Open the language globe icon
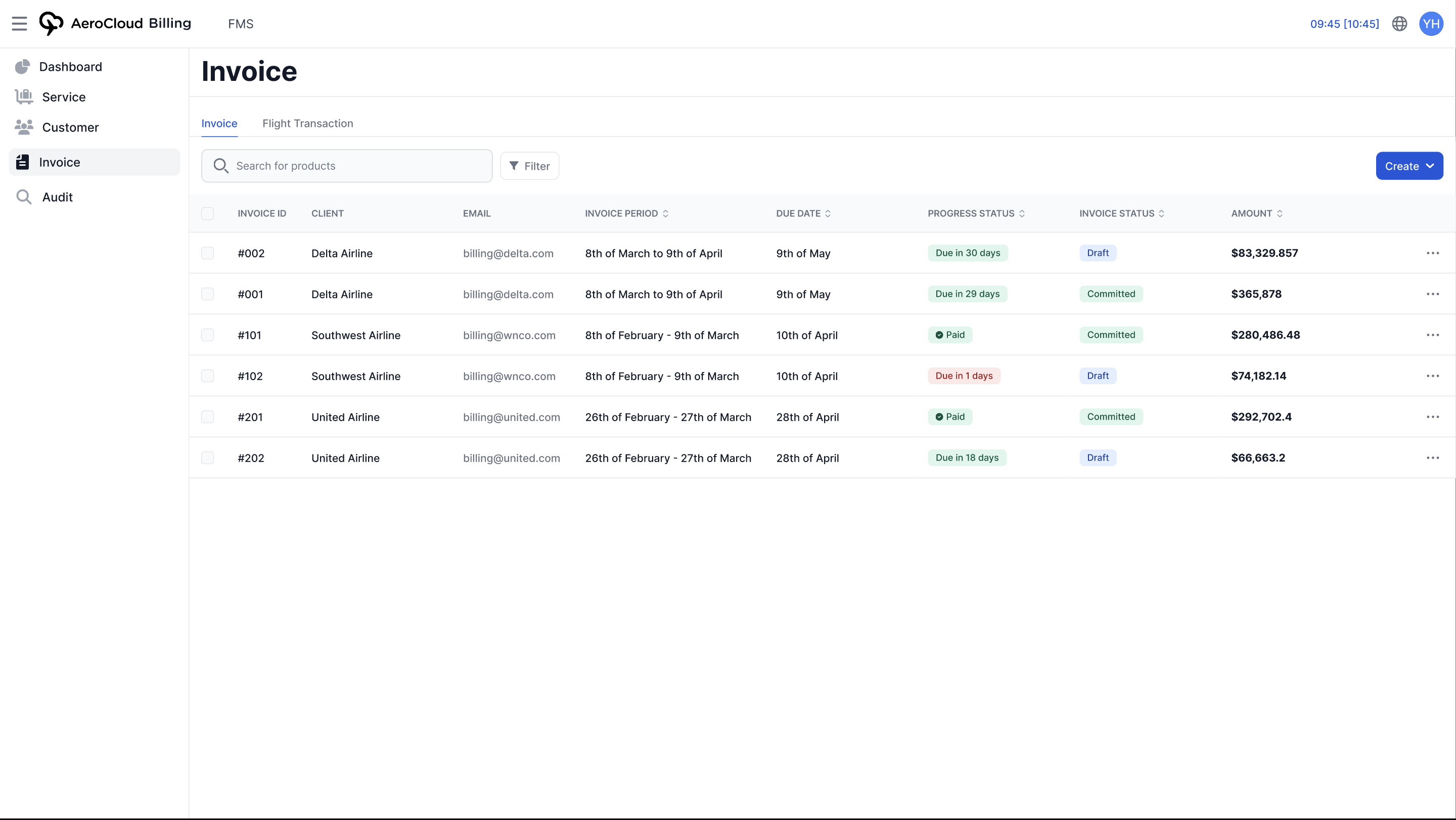Screen dimensions: 1456x820 tap(1399, 24)
